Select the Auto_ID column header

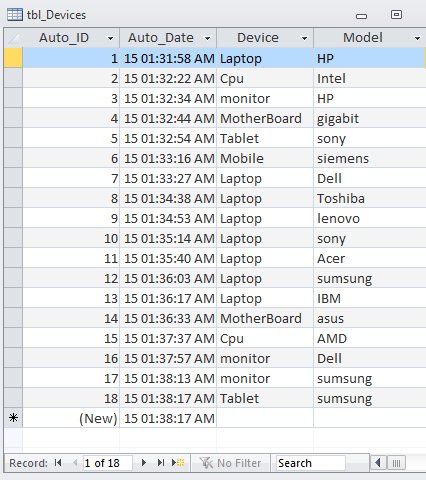click(x=71, y=38)
